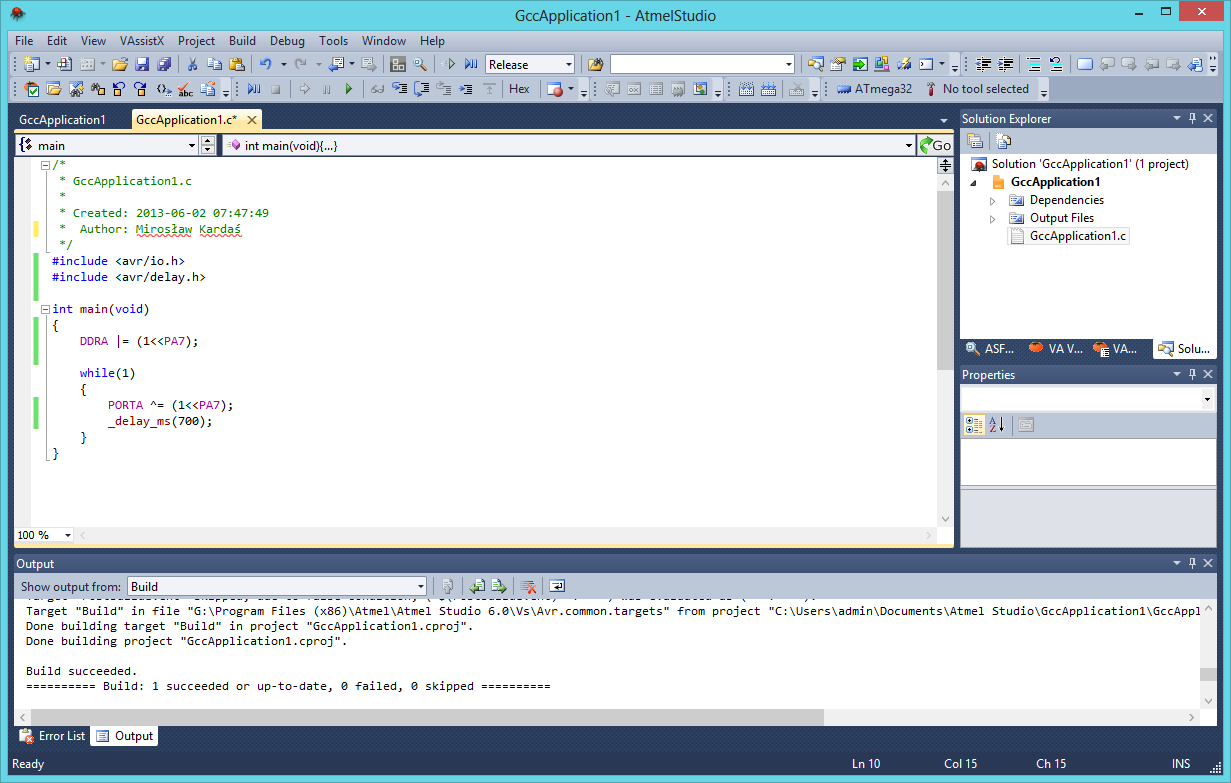Go to the next message in Output
The width and height of the screenshot is (1231, 783).
tap(498, 586)
